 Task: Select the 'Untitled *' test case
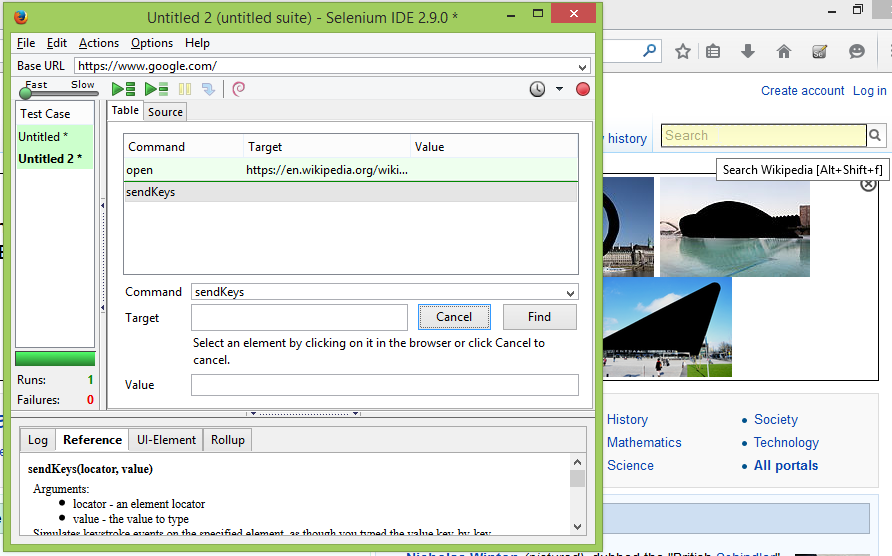55,137
